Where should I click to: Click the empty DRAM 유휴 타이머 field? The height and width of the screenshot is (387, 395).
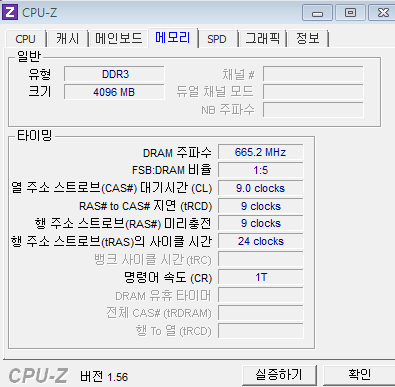(261, 295)
